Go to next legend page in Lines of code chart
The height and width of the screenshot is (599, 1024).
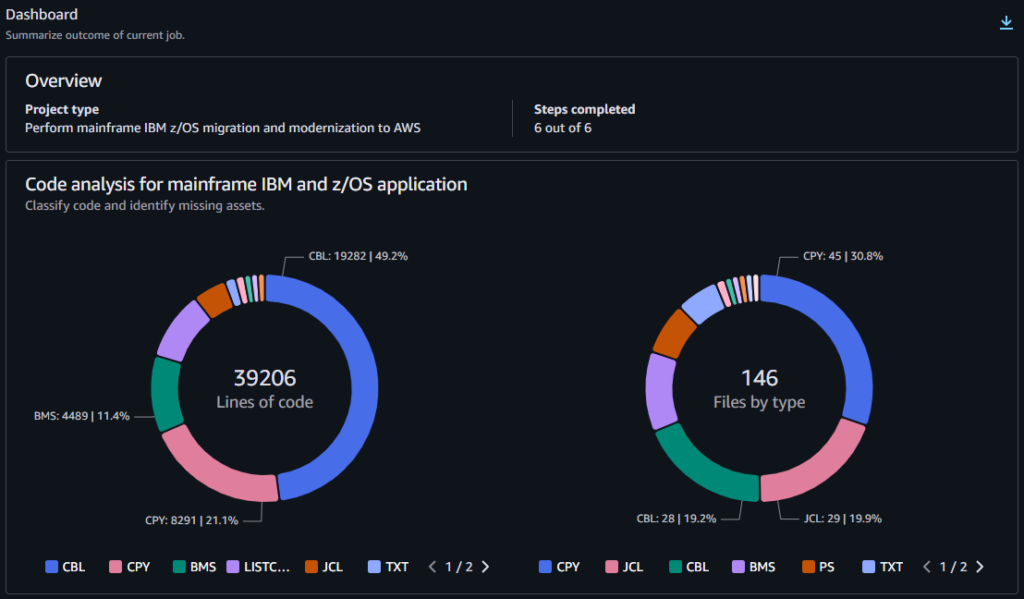(485, 567)
